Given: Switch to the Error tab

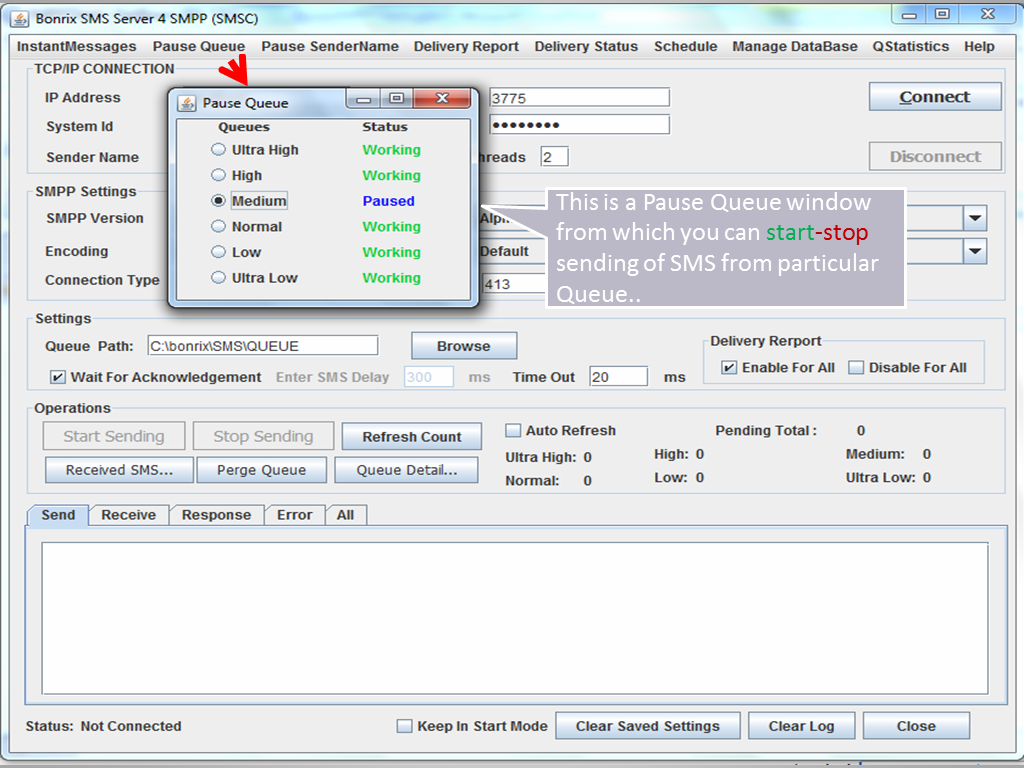Looking at the screenshot, I should (295, 515).
